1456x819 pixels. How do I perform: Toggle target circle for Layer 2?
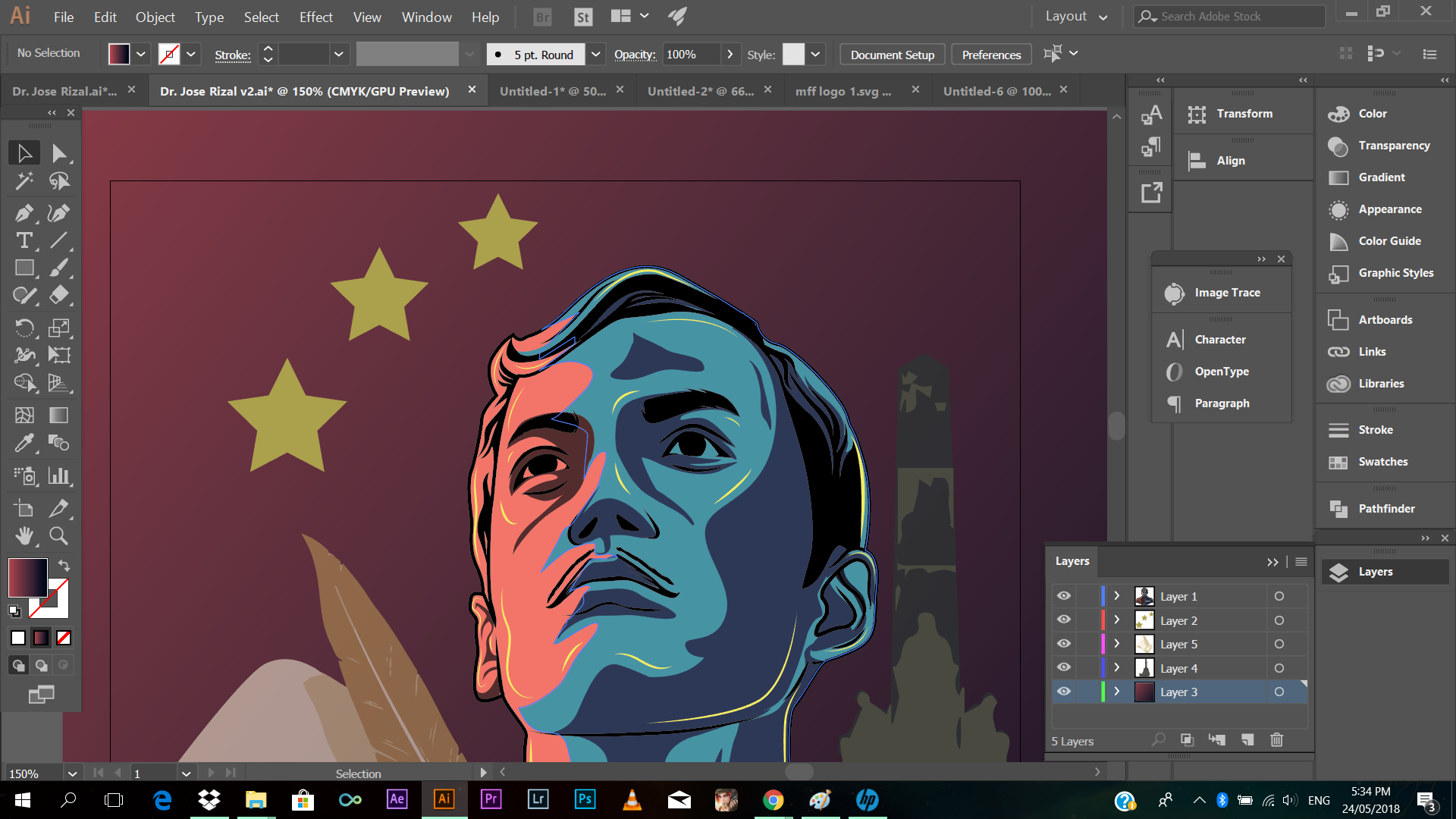1279,620
